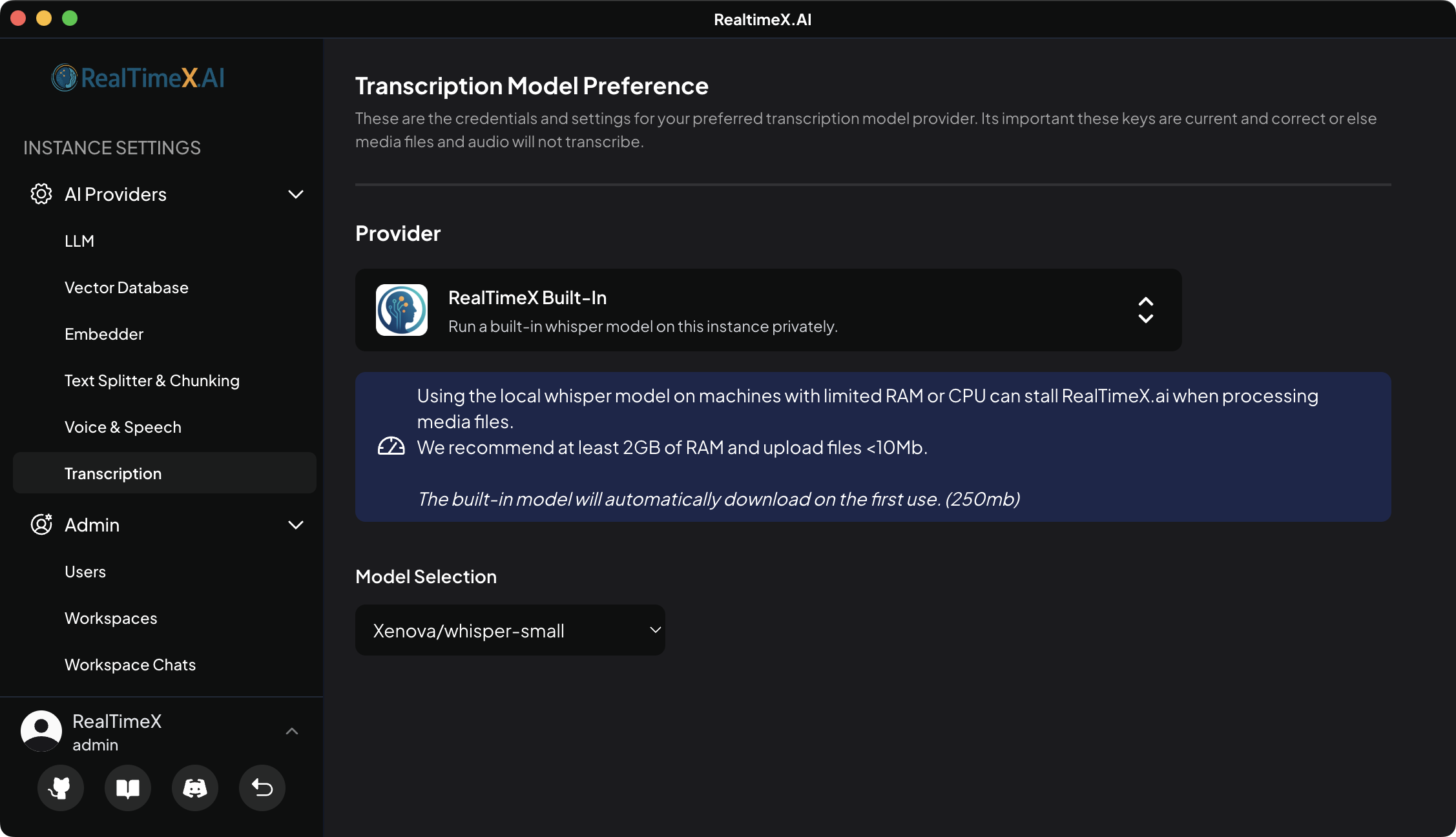
Task: Select the Workspace Chats item
Action: pos(130,664)
